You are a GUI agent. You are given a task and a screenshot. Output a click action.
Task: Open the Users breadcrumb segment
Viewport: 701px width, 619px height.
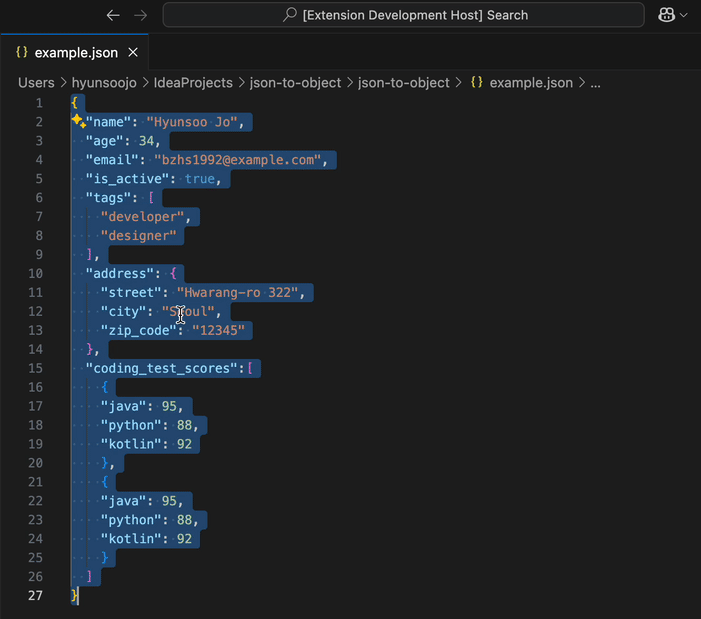click(36, 83)
